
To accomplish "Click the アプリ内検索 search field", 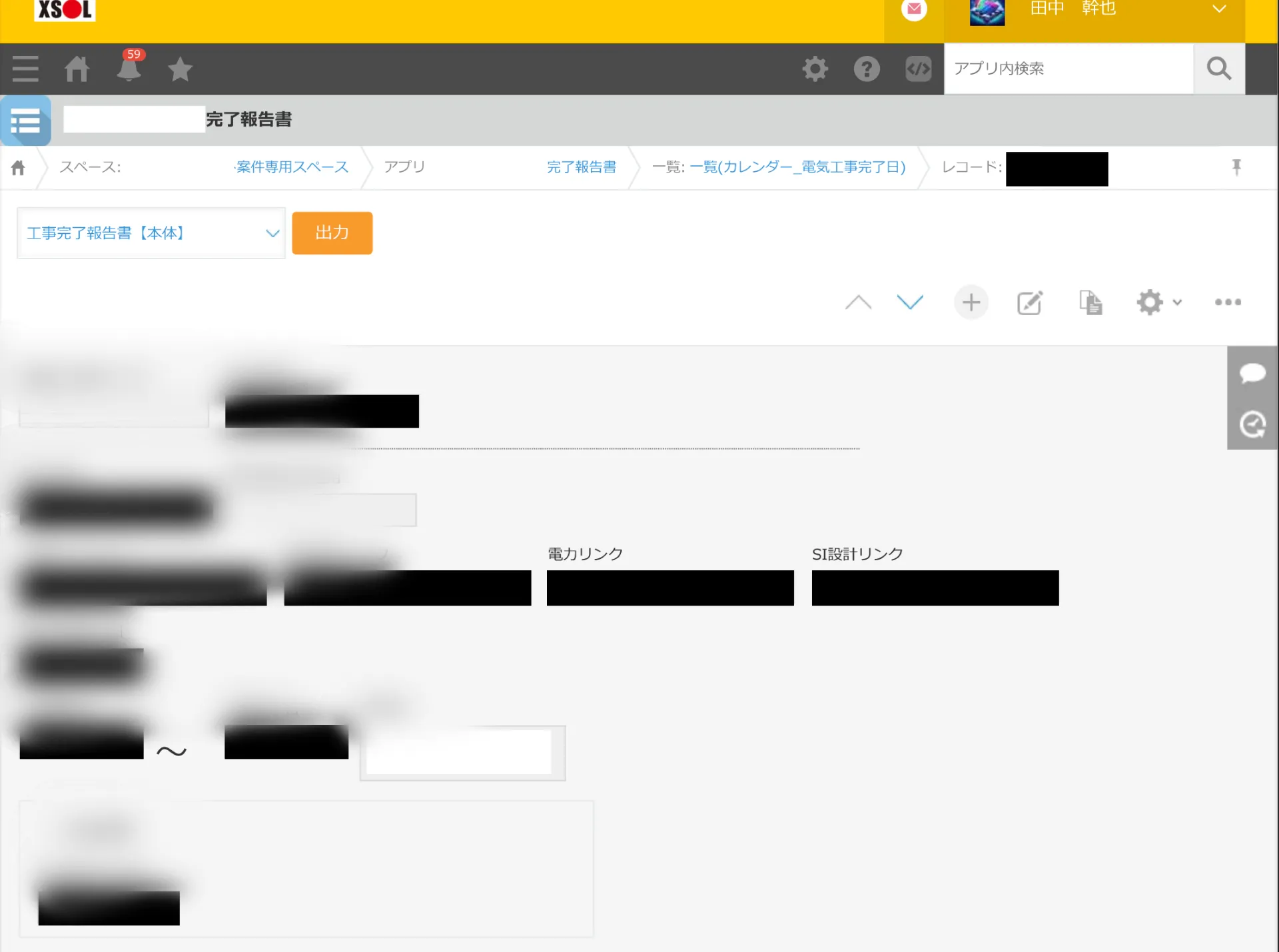I will click(1068, 69).
